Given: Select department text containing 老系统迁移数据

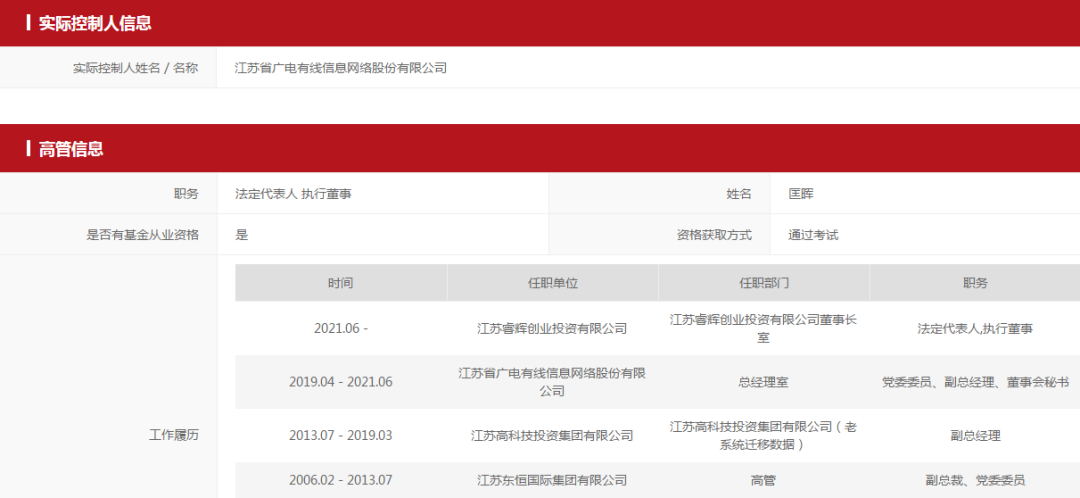Looking at the screenshot, I should point(764,435).
